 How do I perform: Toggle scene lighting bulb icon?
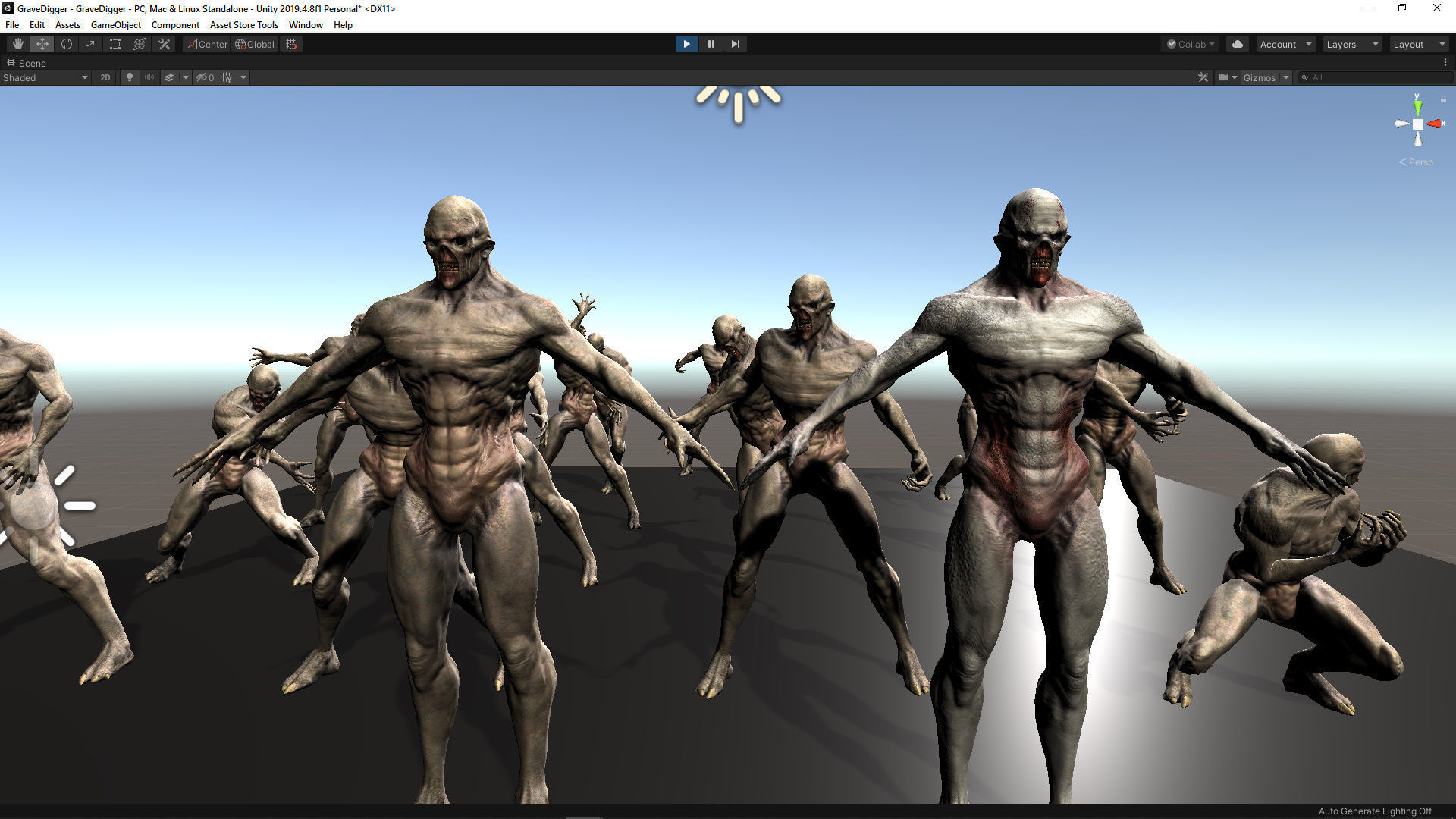[130, 77]
